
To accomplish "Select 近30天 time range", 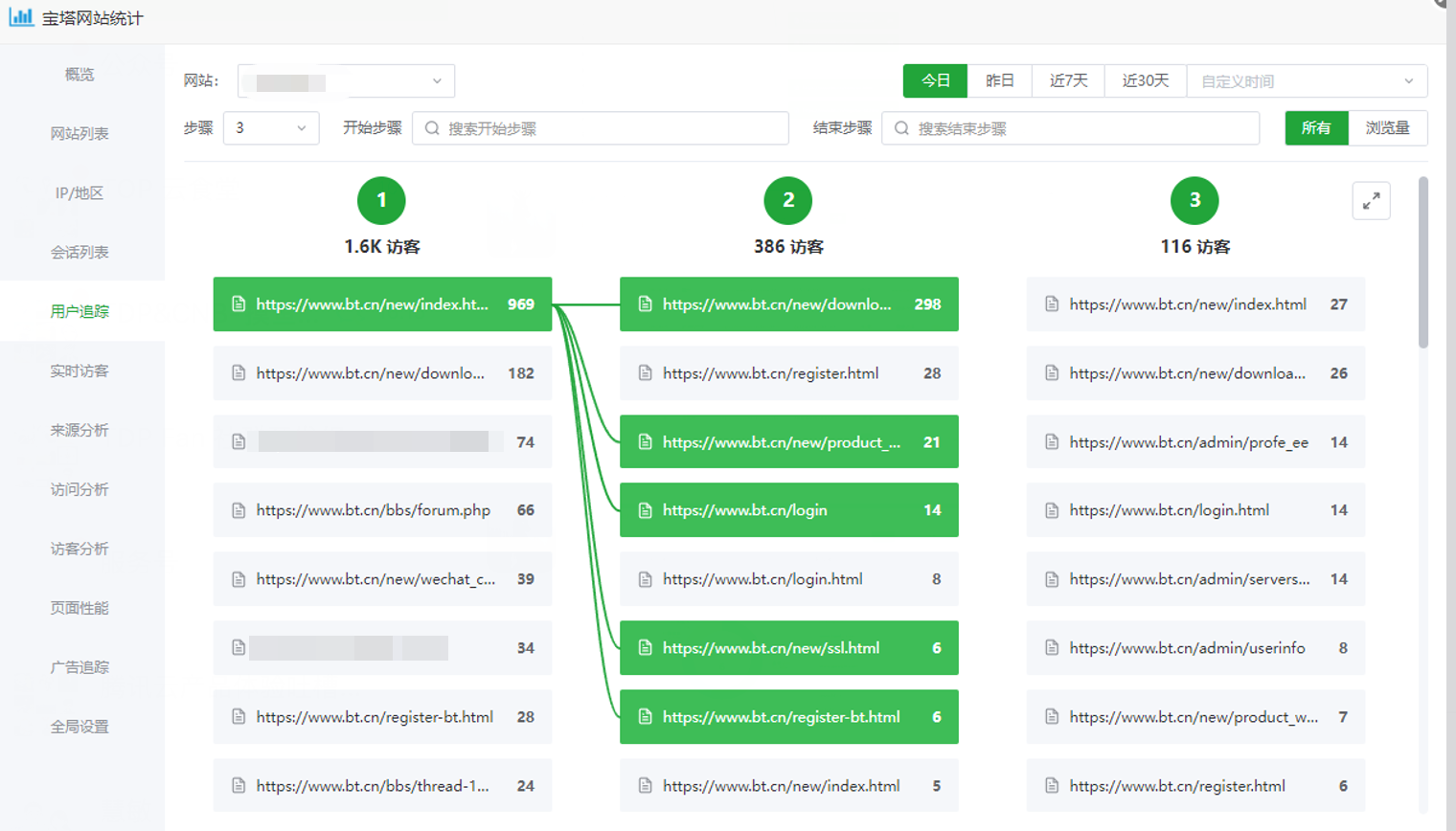I will 1146,80.
